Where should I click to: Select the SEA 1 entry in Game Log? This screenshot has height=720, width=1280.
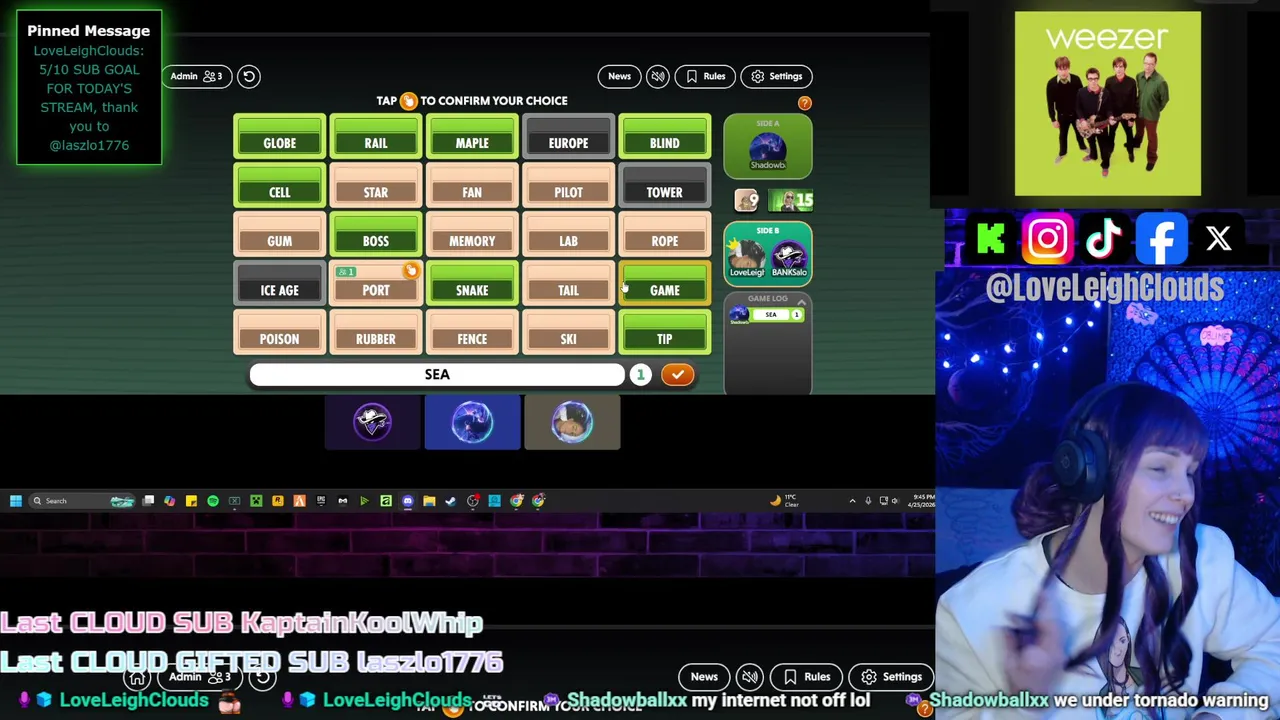coord(768,315)
